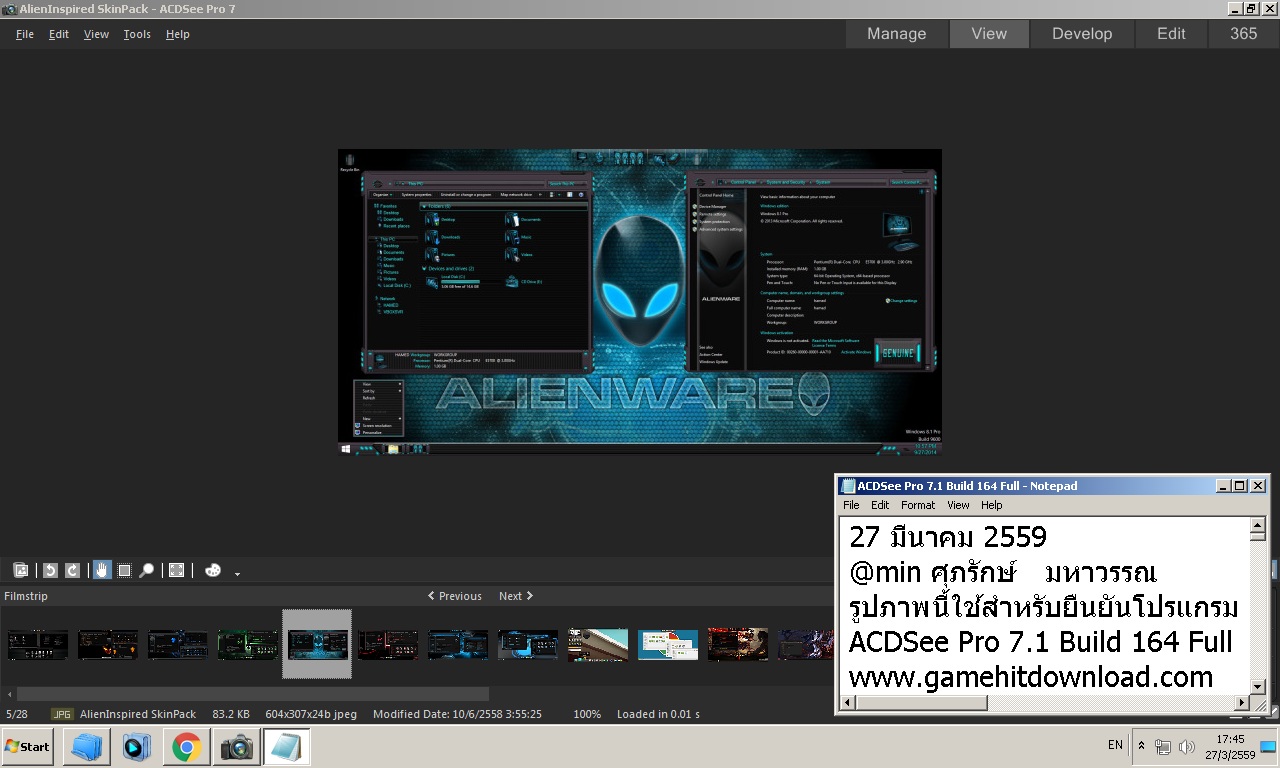Open the ACDSee Help menu
The image size is (1280, 768).
(177, 34)
